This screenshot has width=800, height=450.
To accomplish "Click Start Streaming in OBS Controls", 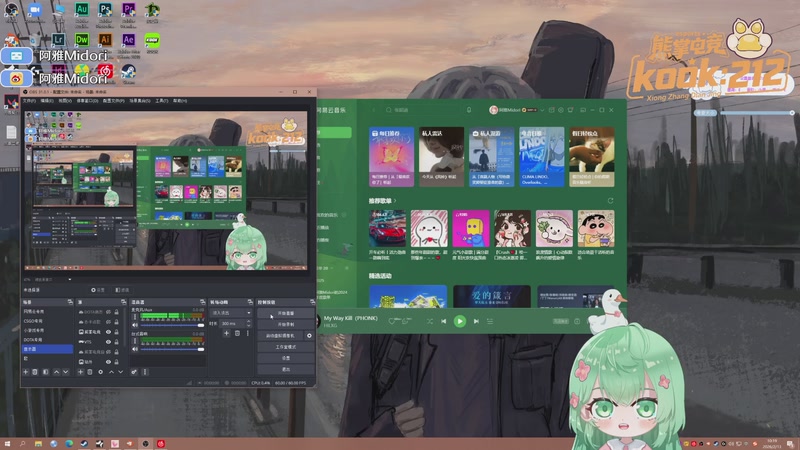I will [286, 313].
